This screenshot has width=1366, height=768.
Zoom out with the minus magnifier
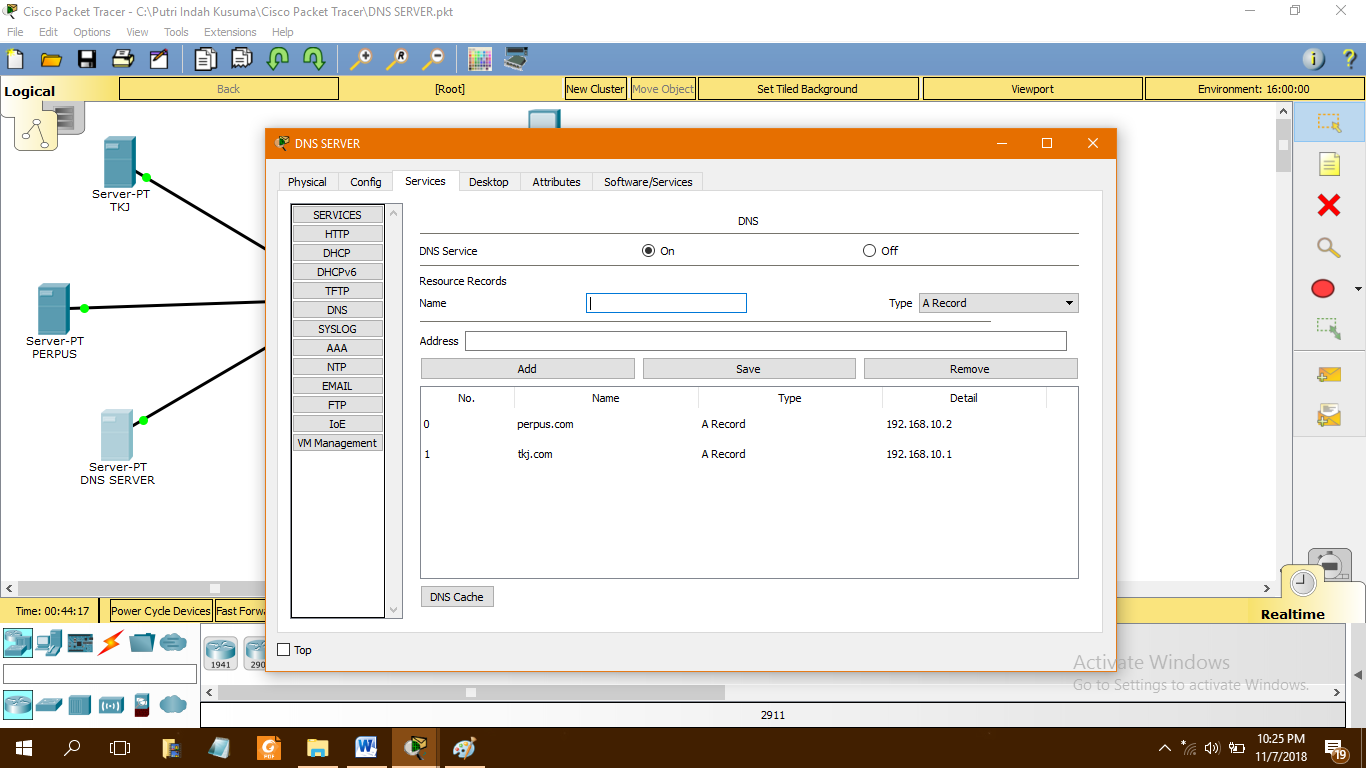coord(433,59)
